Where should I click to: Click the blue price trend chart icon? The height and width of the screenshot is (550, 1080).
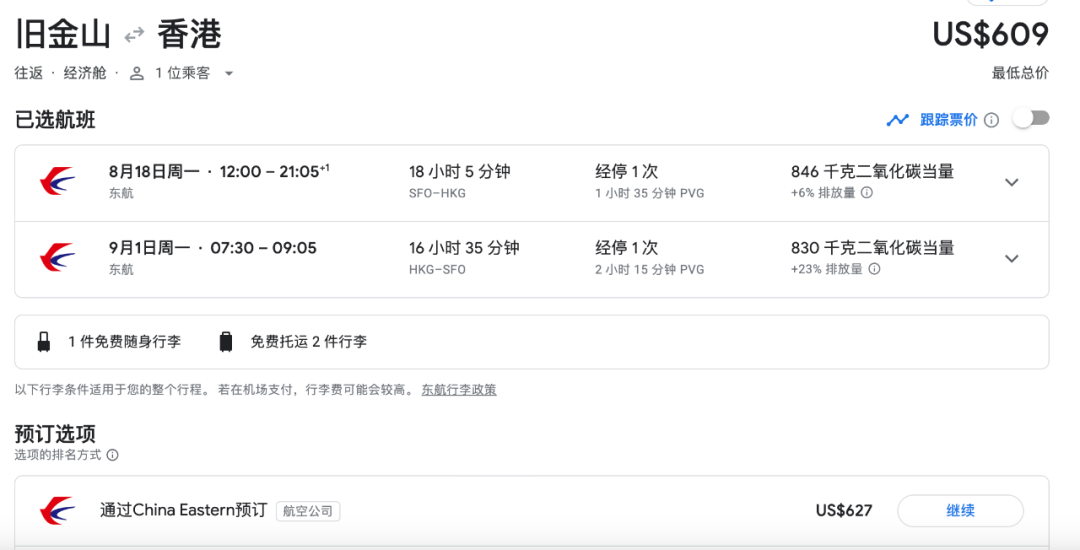pos(898,120)
